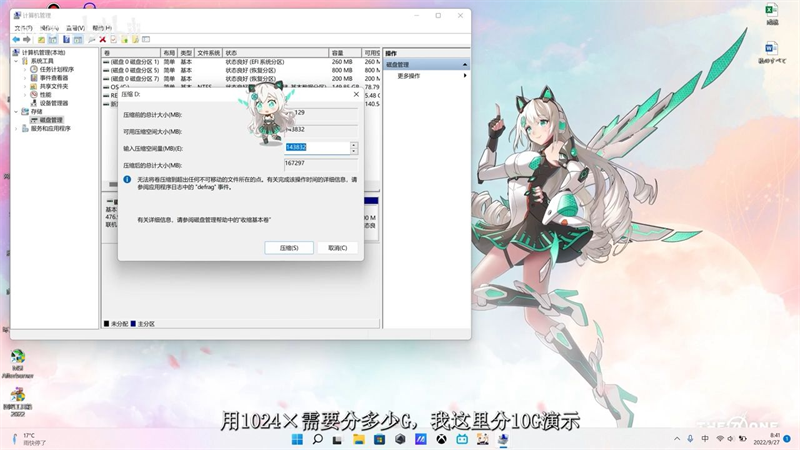Collapse the 存储 tree node
800x450 pixels.
[x=17, y=111]
